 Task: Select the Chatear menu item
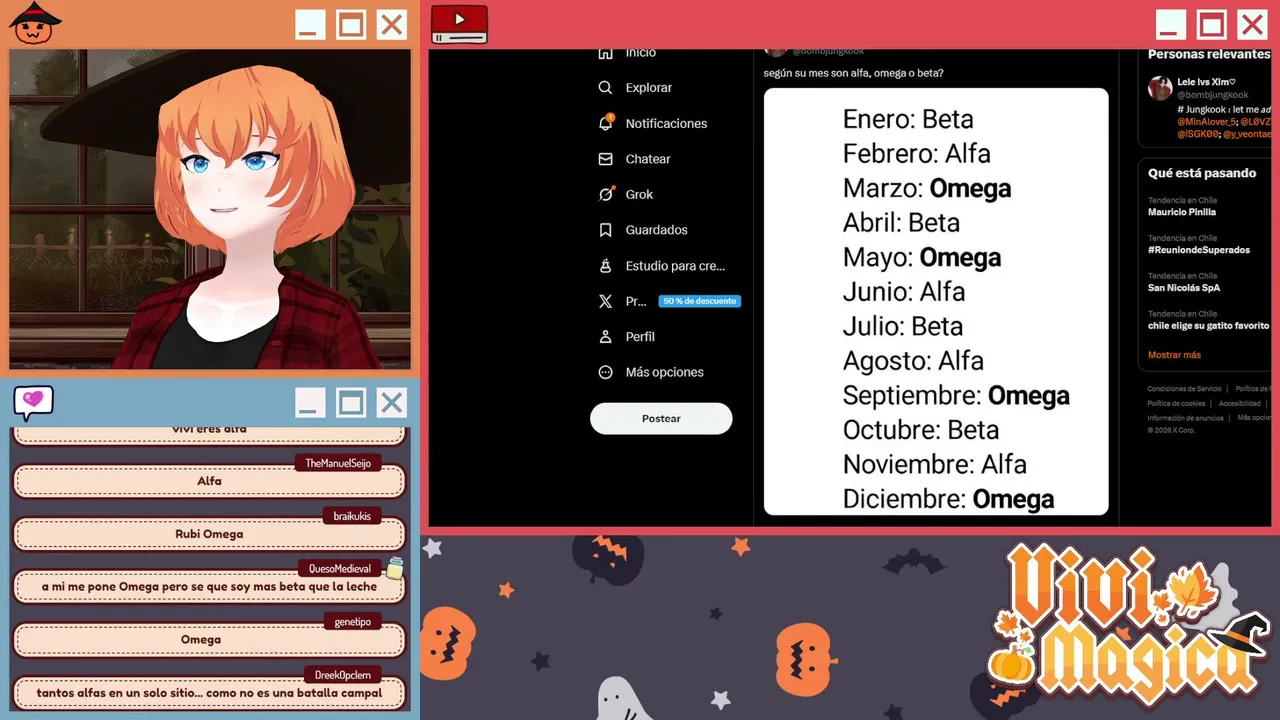(648, 159)
